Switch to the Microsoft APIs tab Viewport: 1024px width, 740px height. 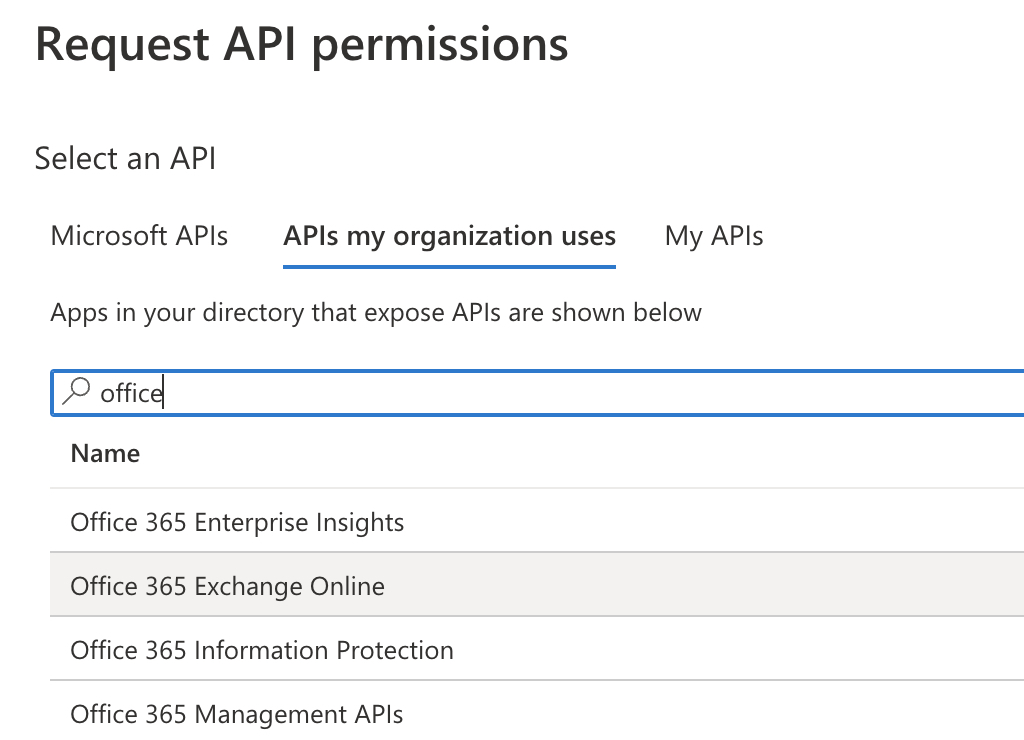click(x=139, y=236)
